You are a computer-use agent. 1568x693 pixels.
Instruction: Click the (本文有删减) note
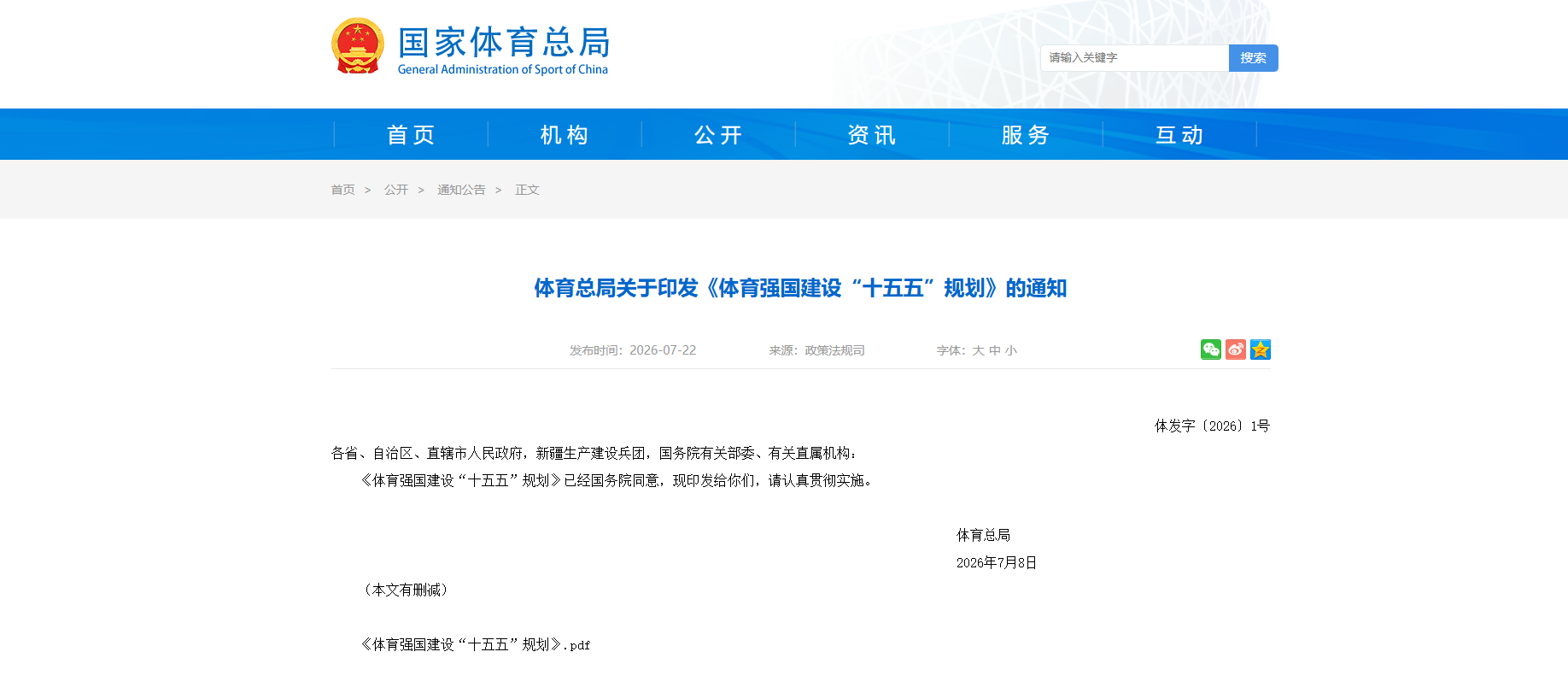(x=405, y=590)
